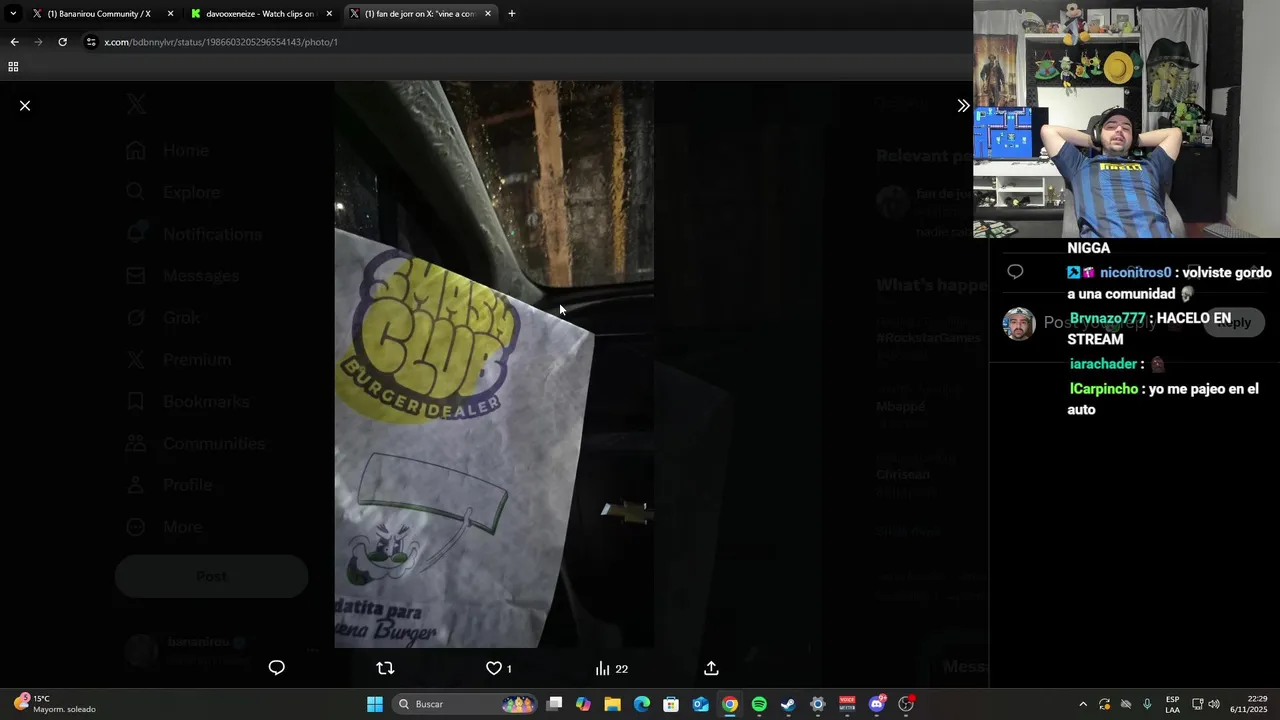Open Task View on the taskbar
This screenshot has height=720, width=1280.
[x=555, y=704]
